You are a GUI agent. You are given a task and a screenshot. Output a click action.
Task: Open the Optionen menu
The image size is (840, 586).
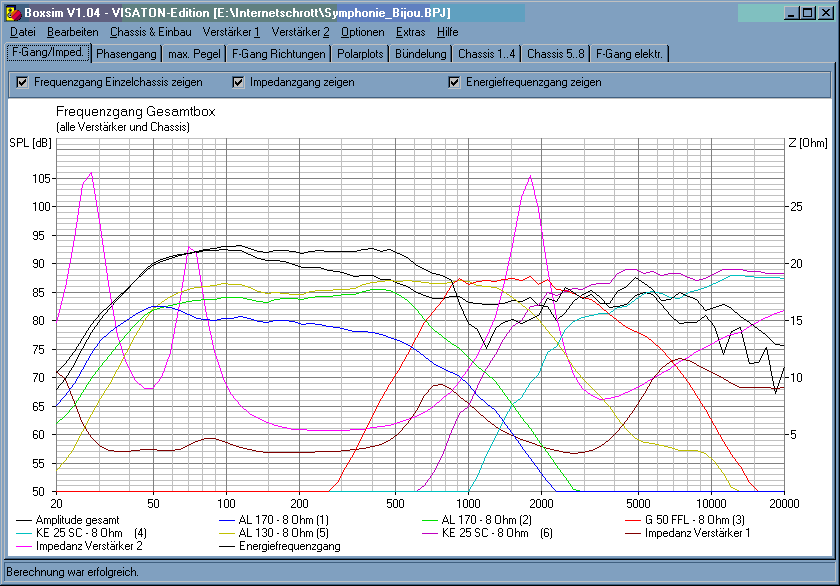click(363, 32)
